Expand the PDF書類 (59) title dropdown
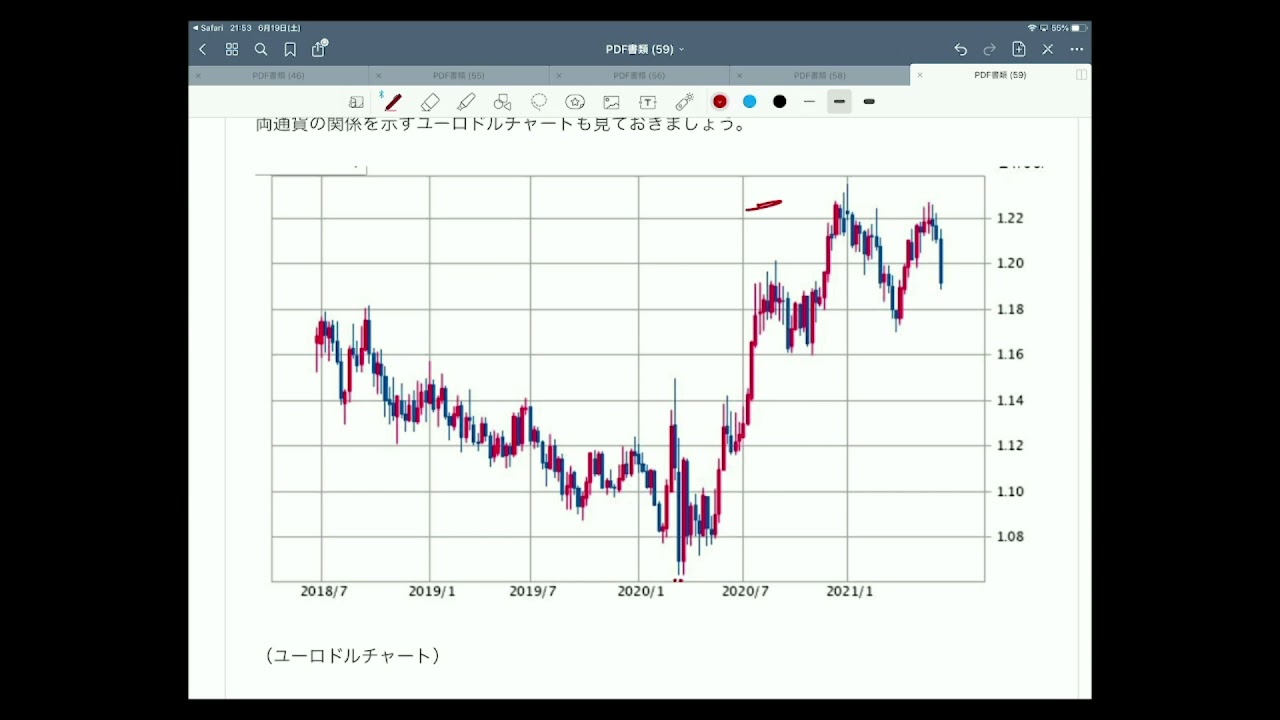The width and height of the screenshot is (1280, 720). point(645,49)
